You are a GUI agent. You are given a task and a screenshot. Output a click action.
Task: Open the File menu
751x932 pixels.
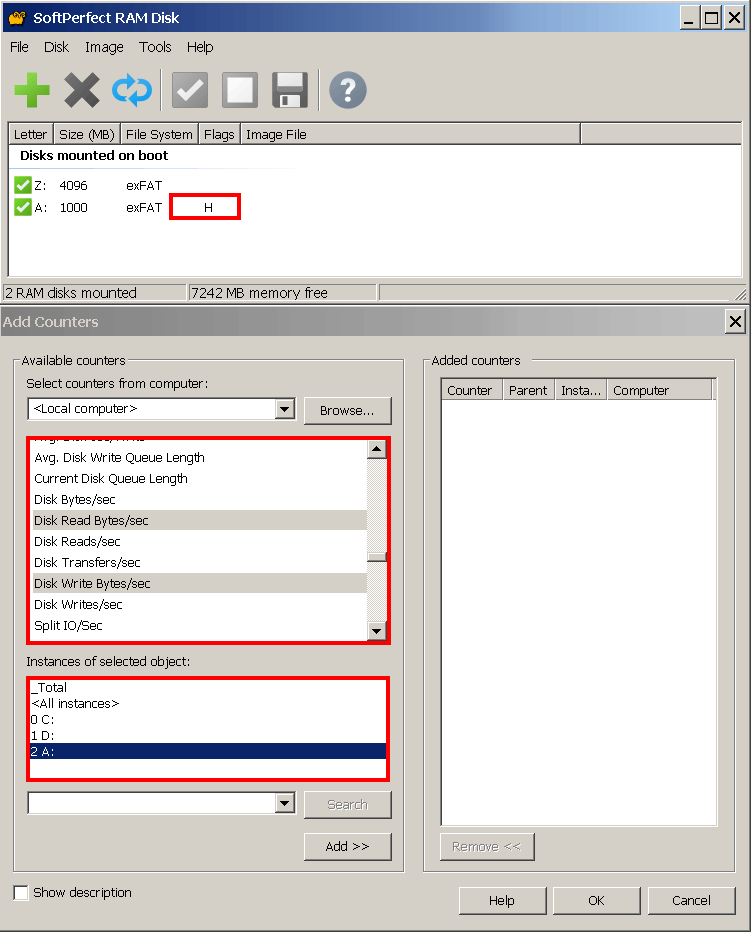[x=19, y=47]
